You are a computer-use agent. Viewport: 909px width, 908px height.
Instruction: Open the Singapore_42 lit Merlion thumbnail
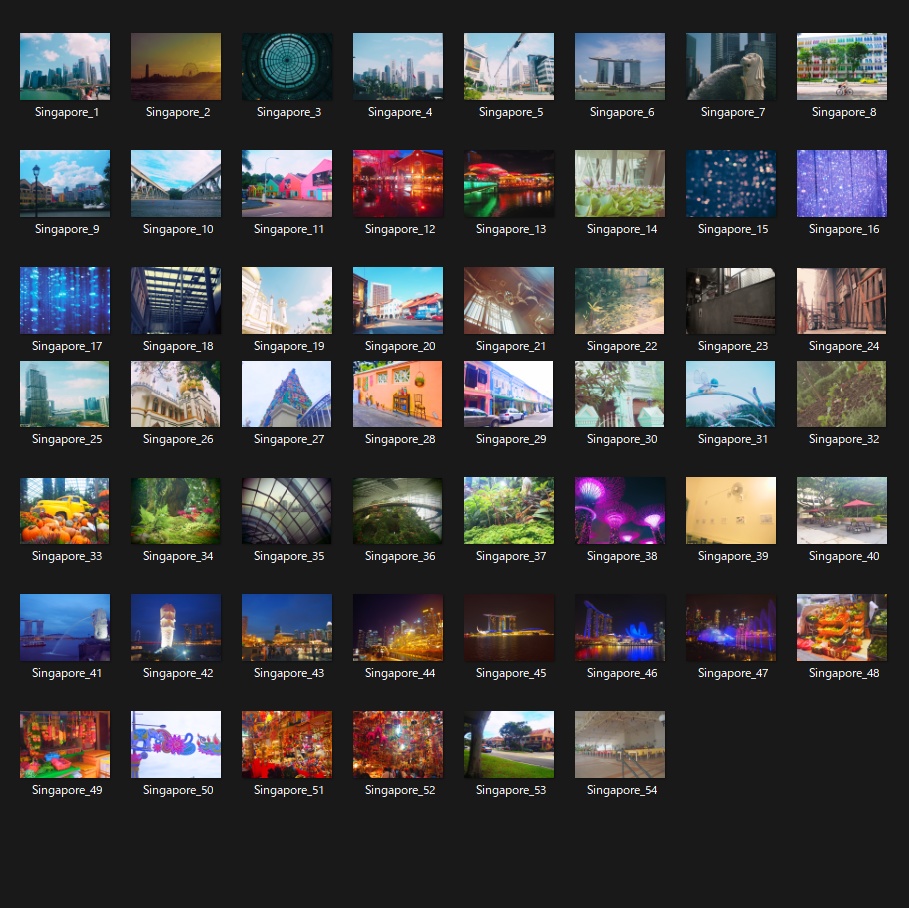(176, 628)
